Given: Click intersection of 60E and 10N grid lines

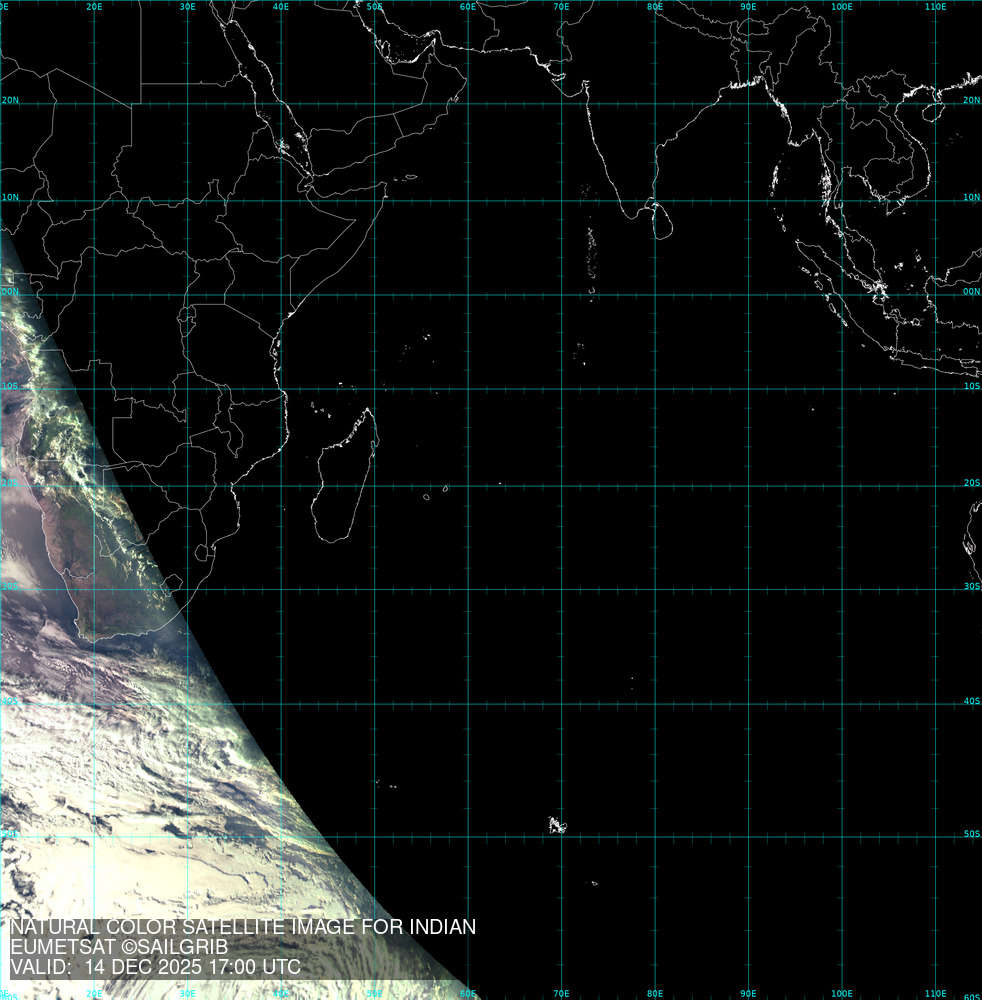Looking at the screenshot, I should point(468,200).
